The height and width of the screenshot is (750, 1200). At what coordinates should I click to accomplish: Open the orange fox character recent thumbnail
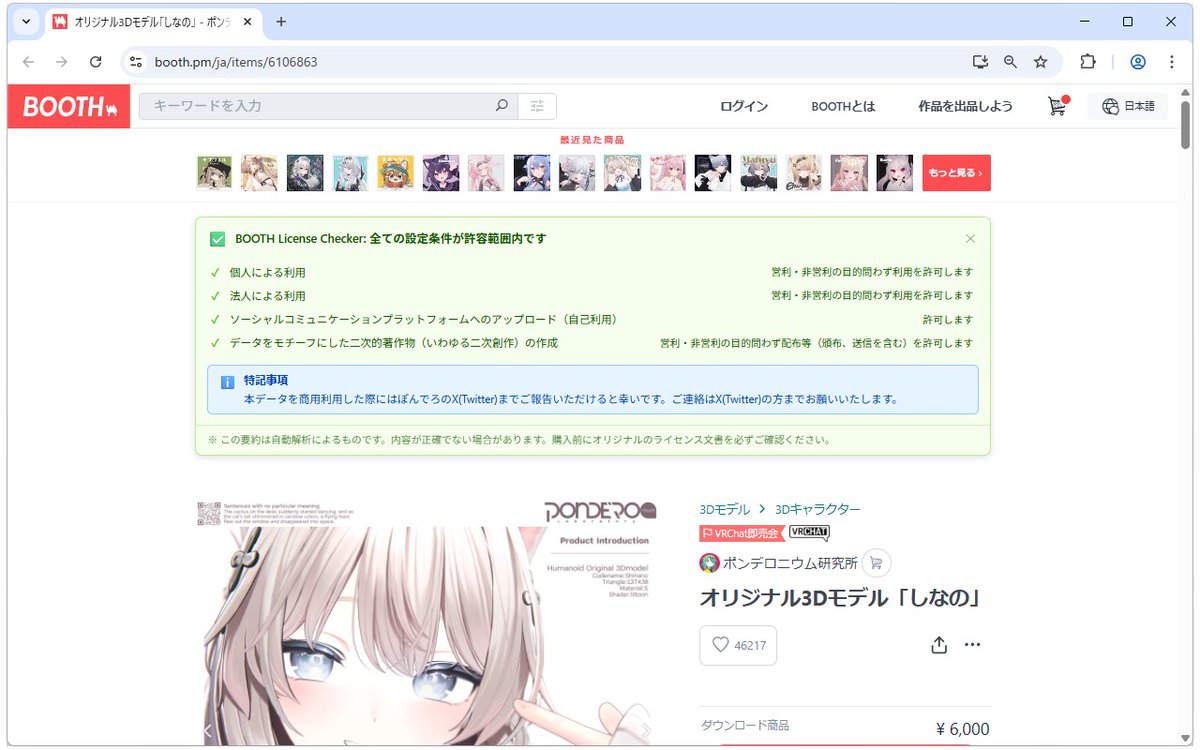tap(396, 173)
